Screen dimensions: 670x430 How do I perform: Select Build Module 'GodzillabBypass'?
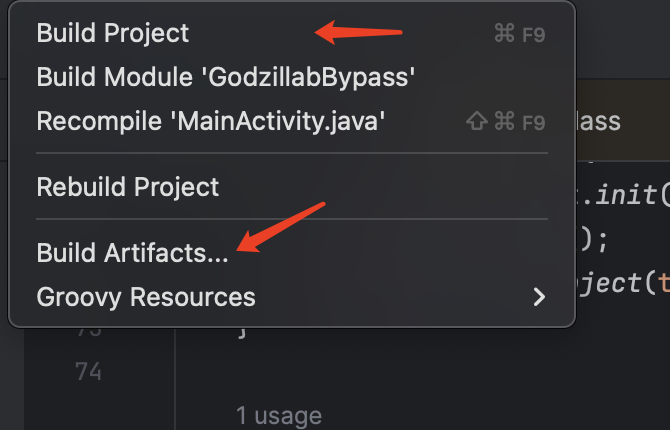tap(225, 77)
